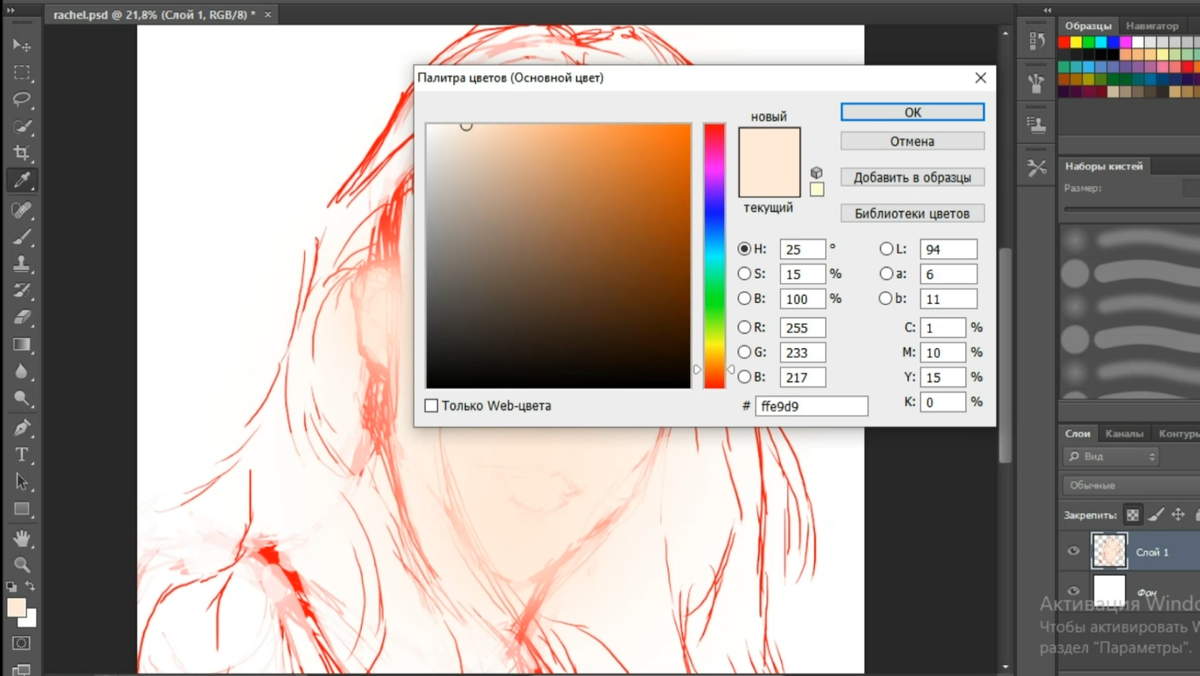Switch to the Каналы tab
The height and width of the screenshot is (676, 1200).
coord(1124,433)
